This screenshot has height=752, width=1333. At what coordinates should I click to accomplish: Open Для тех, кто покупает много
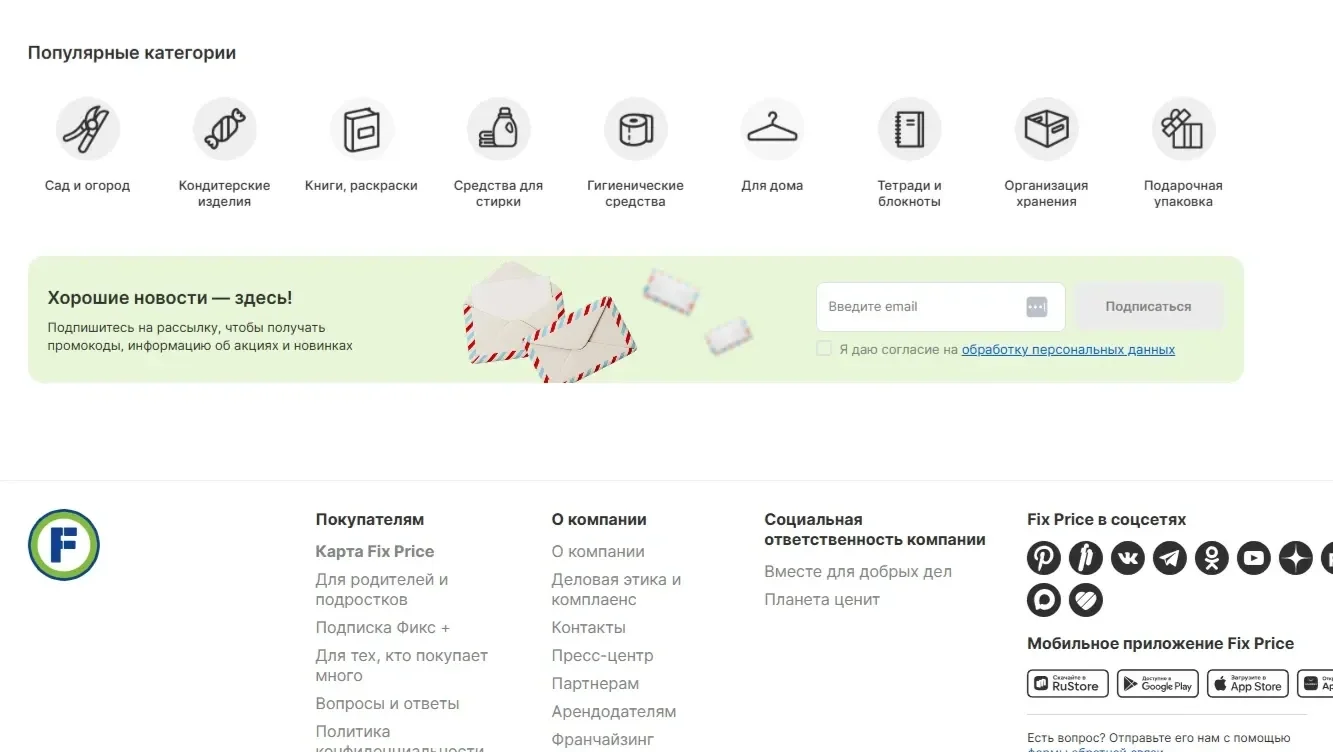point(402,666)
